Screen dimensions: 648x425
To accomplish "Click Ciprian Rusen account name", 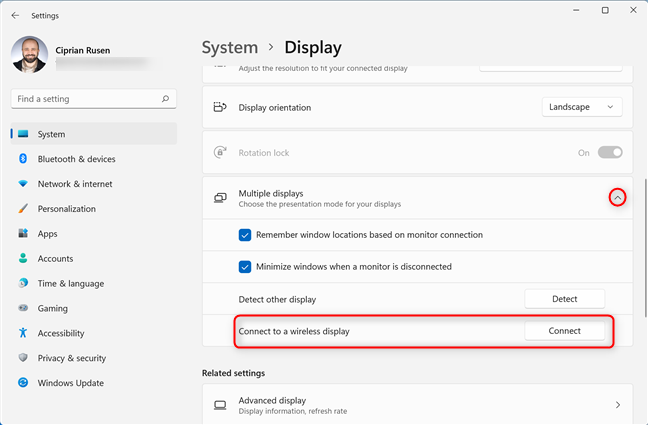I will point(83,50).
